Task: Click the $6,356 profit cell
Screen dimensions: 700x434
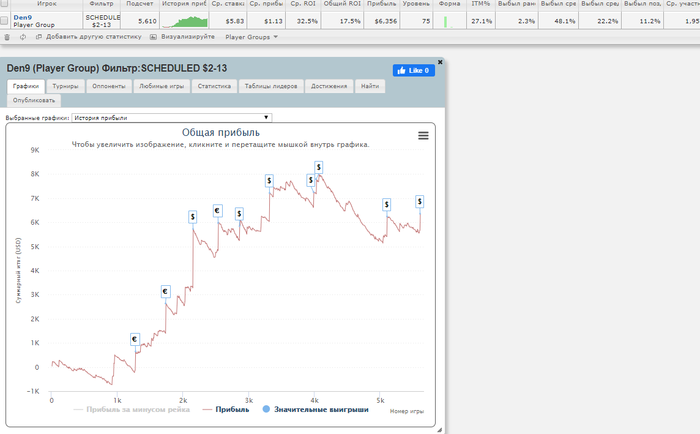Action: click(x=382, y=21)
